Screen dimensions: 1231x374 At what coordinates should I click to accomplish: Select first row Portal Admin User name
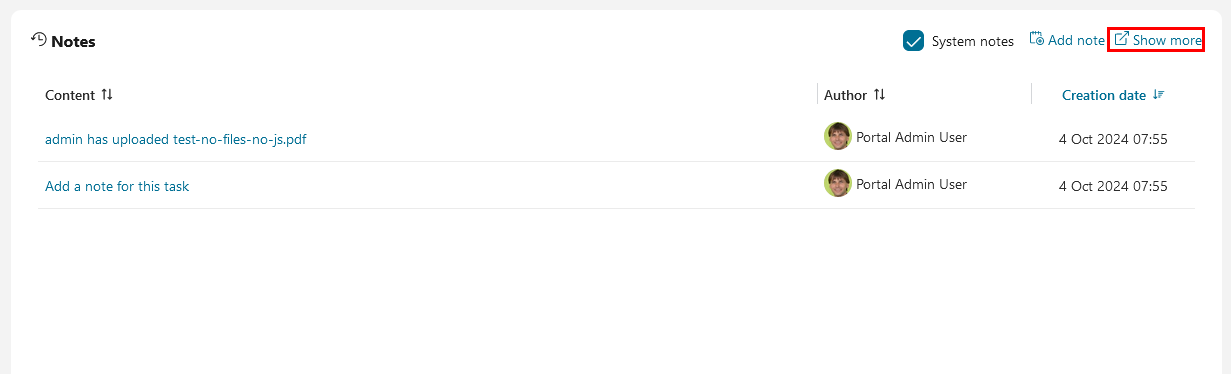click(911, 137)
